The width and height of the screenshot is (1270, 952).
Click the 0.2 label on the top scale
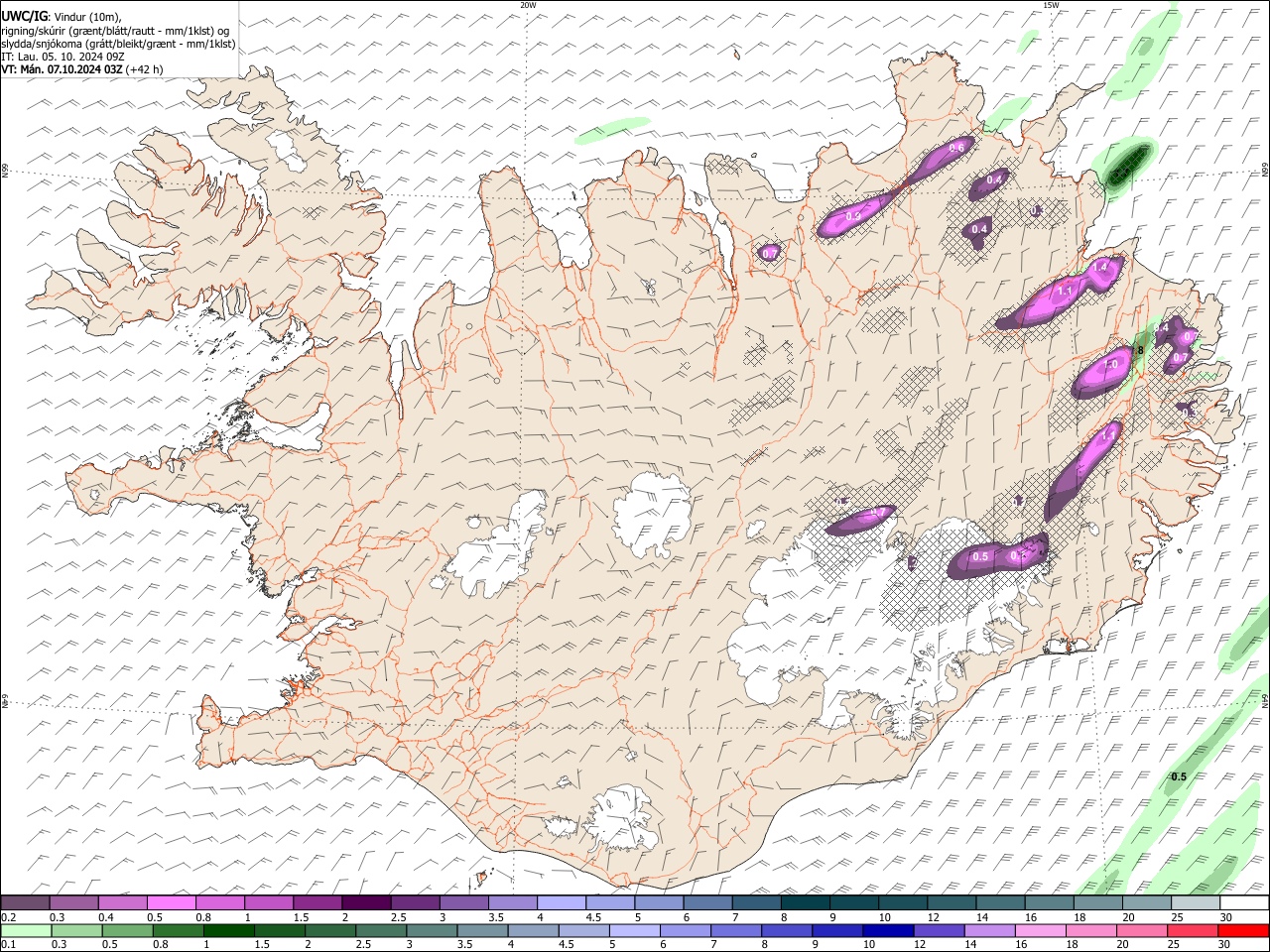(x=7, y=917)
